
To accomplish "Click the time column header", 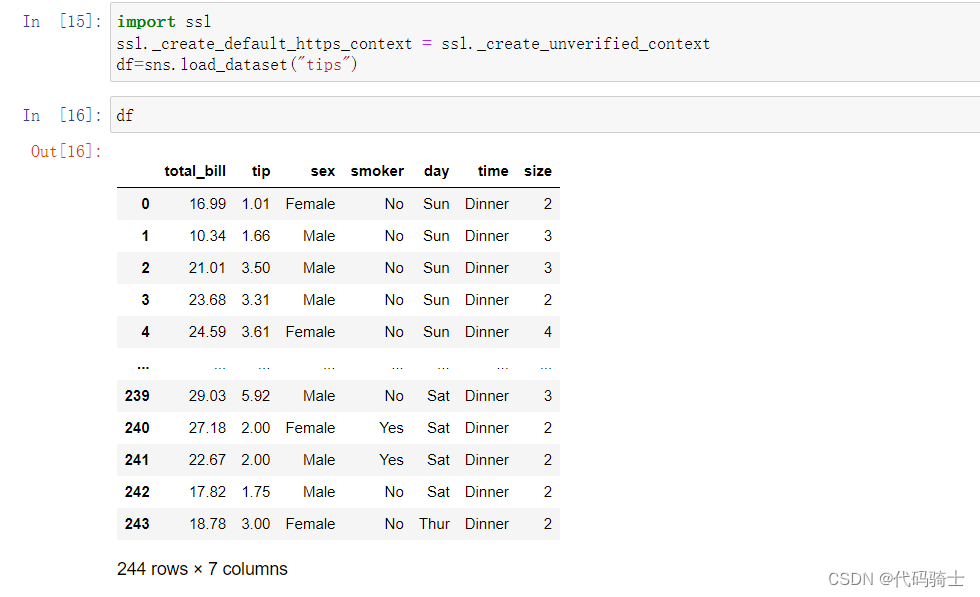I will (492, 171).
